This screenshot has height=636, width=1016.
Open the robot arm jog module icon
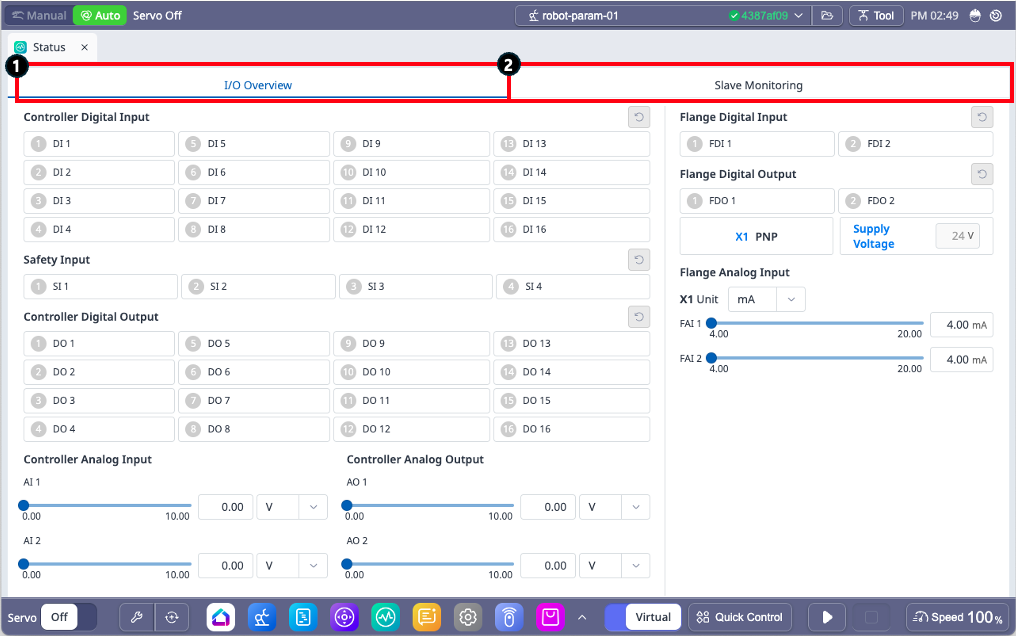[262, 617]
